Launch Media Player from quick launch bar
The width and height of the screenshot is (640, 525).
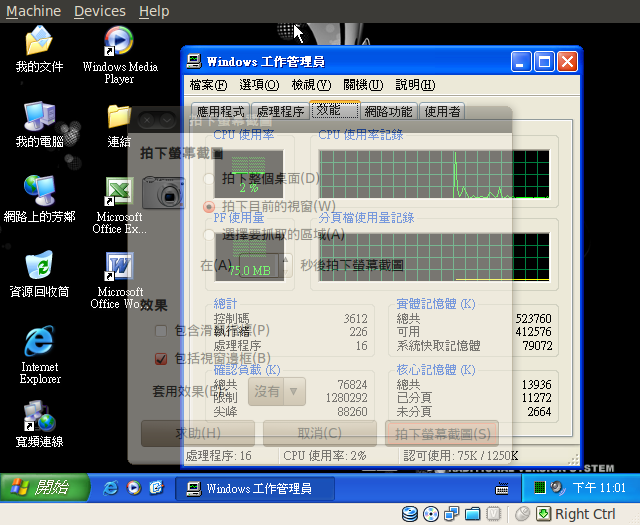coord(133,488)
